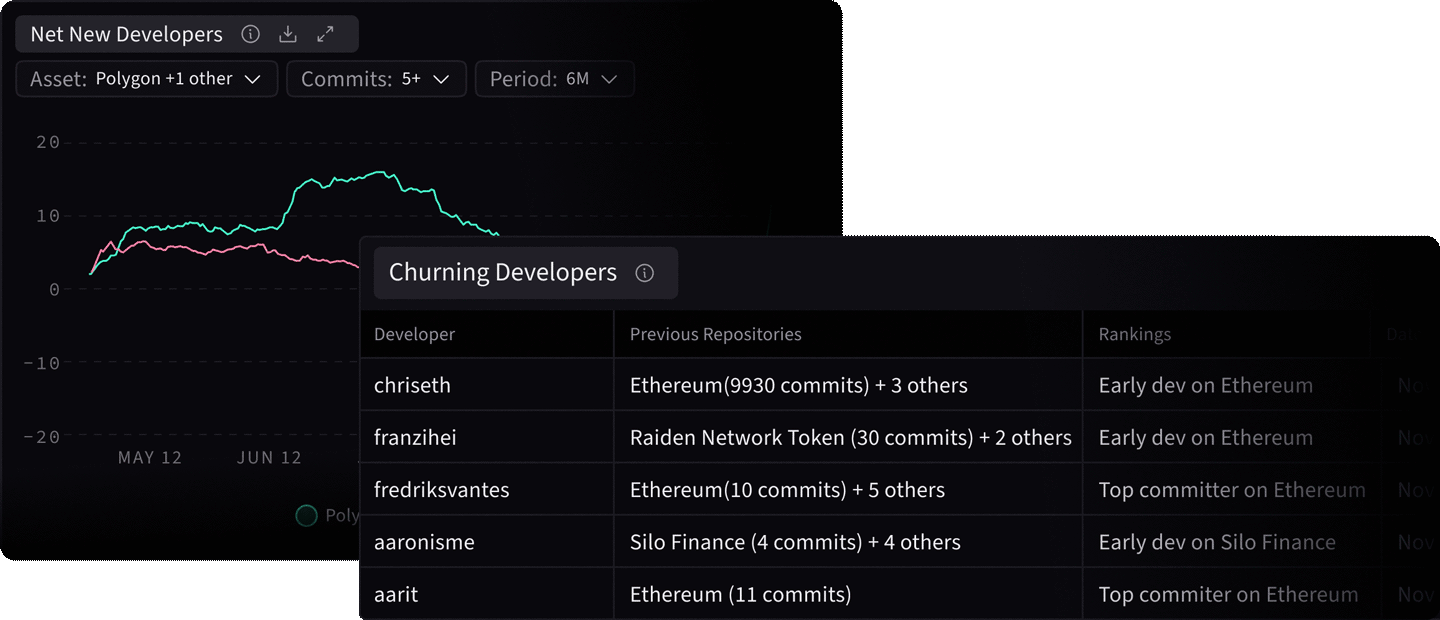Screen dimensions: 1440x620
Task: Click the Previous Repositories column header
Action: click(715, 334)
